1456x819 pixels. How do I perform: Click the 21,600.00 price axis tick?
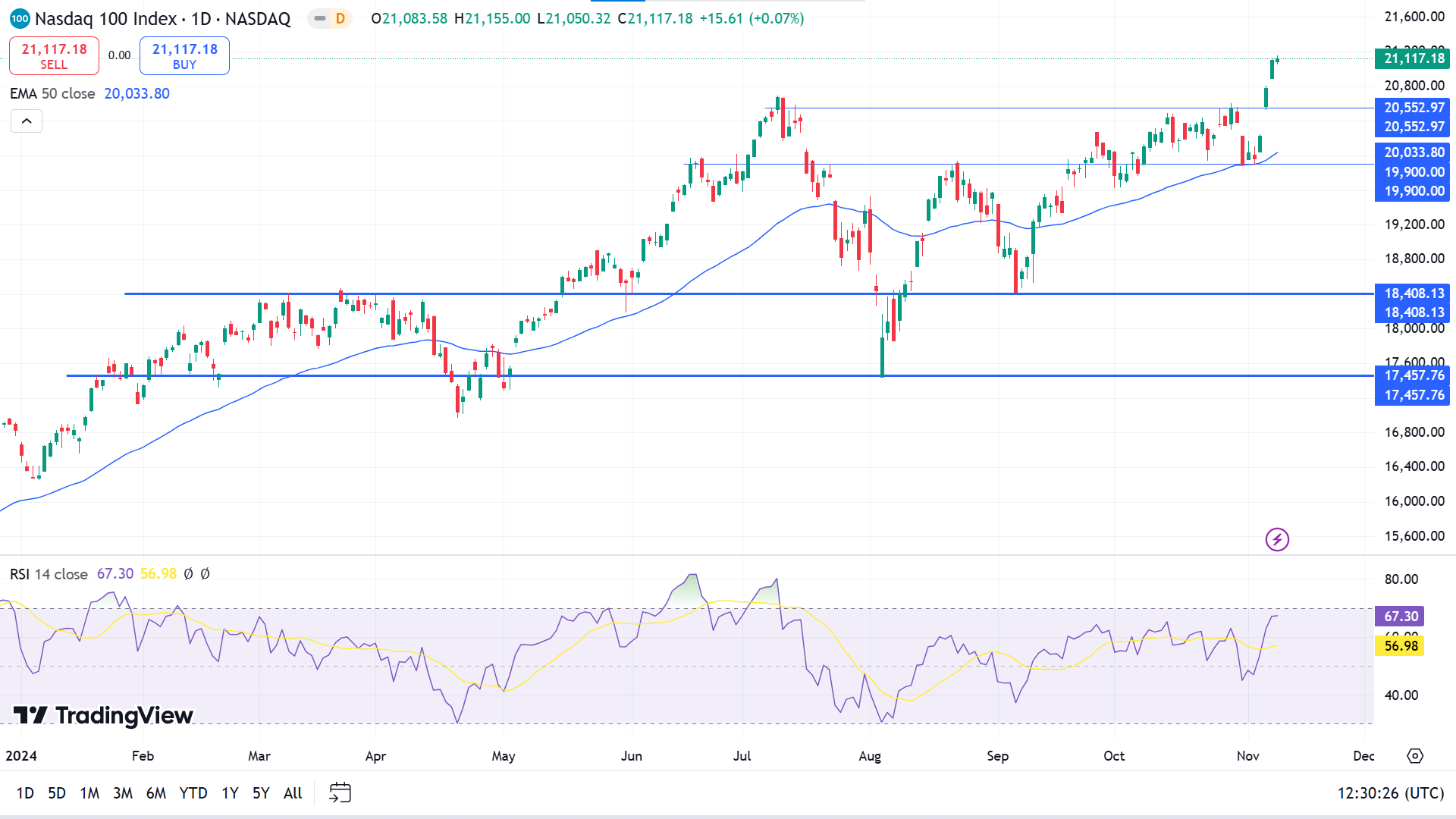point(1414,17)
